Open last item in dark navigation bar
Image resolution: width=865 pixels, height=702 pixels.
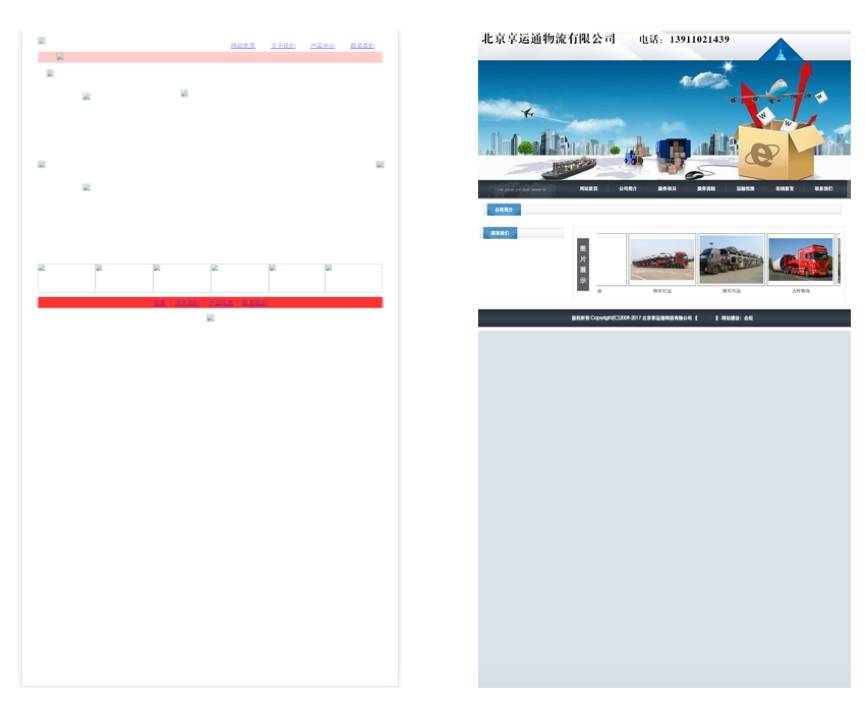coord(824,189)
